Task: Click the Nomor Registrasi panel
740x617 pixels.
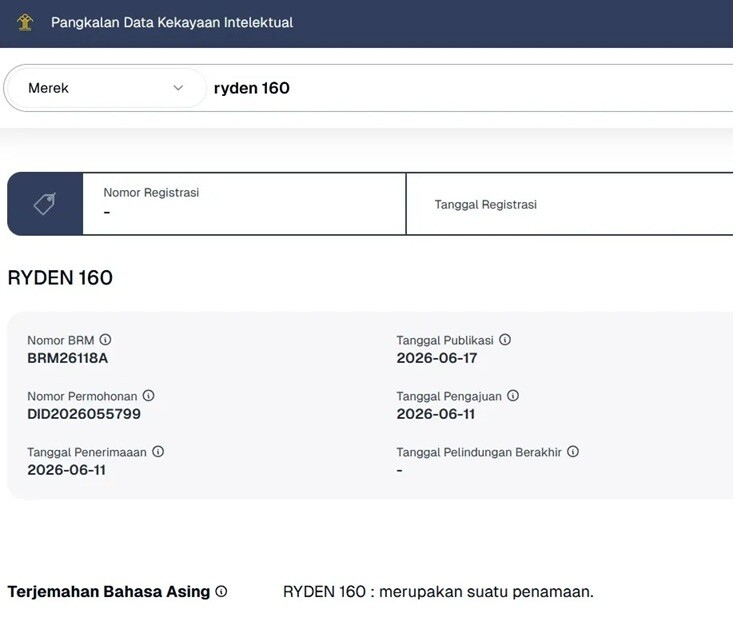Action: pyautogui.click(x=244, y=203)
